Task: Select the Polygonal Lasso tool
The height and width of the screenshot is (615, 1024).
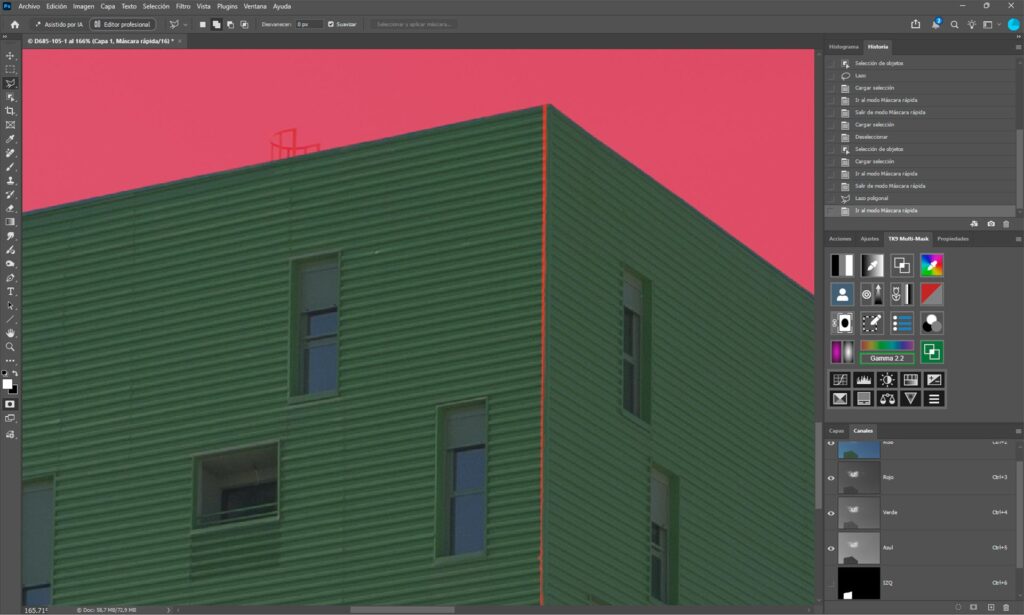Action: 10,84
